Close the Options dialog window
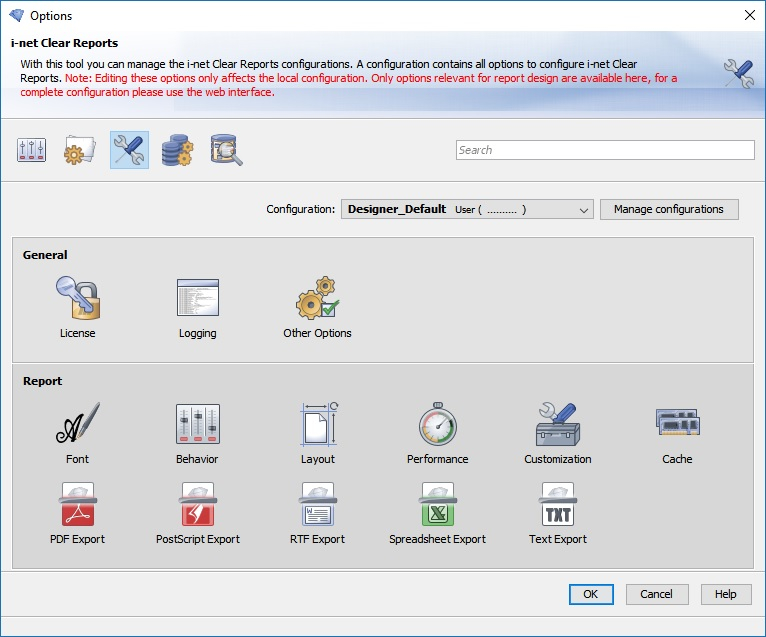 750,15
